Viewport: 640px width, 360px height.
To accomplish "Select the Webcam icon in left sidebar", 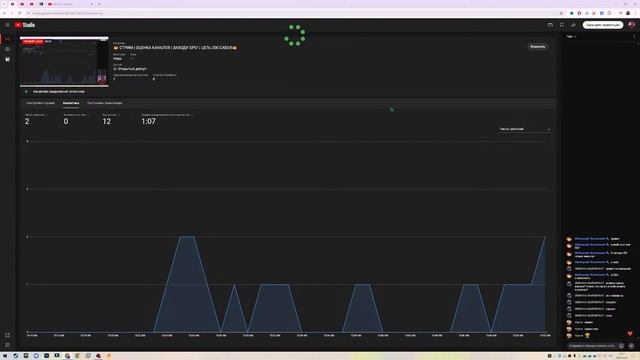I will (x=7, y=49).
